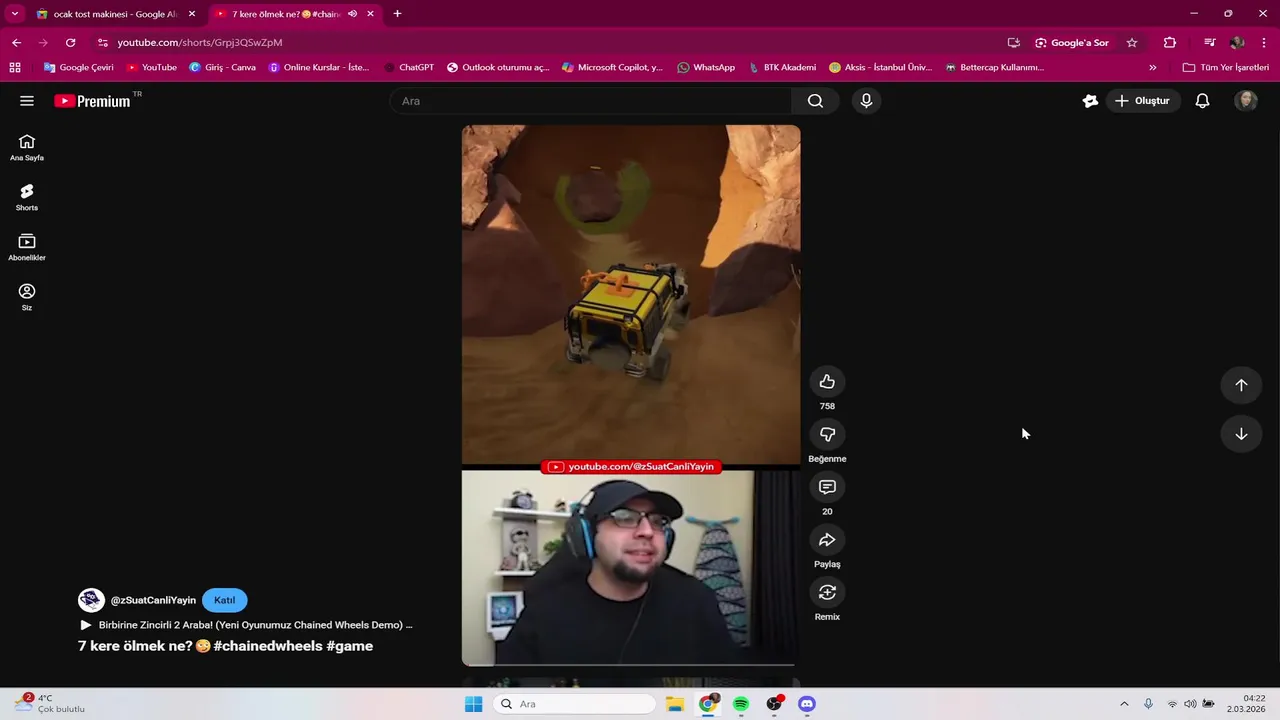Bookmark this page with star icon
1280x720 pixels.
tap(1132, 43)
